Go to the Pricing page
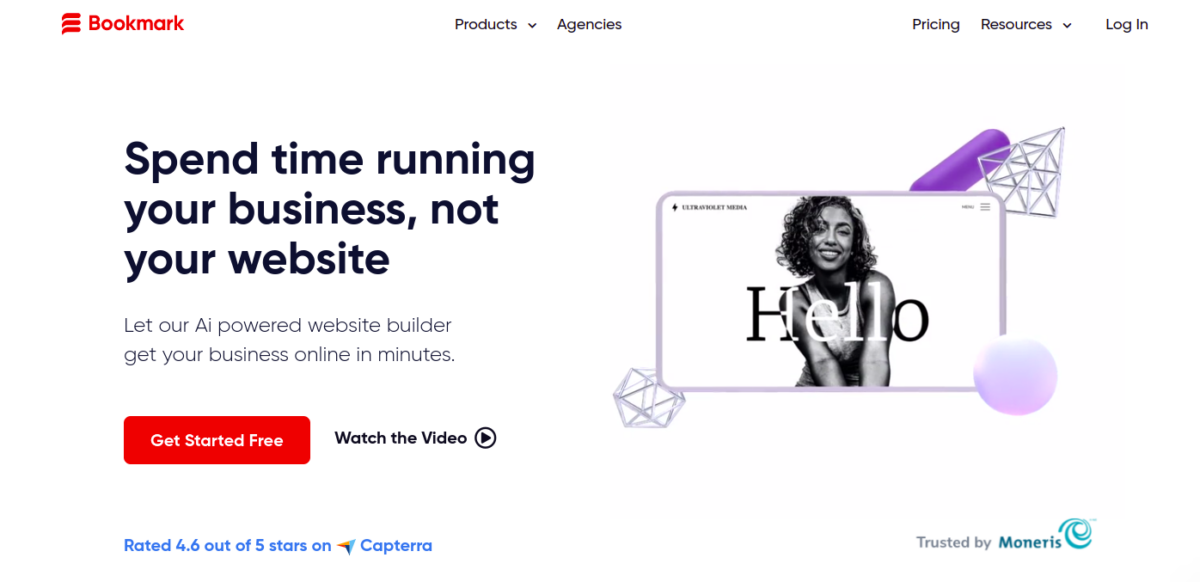The width and height of the screenshot is (1200, 582). (936, 24)
